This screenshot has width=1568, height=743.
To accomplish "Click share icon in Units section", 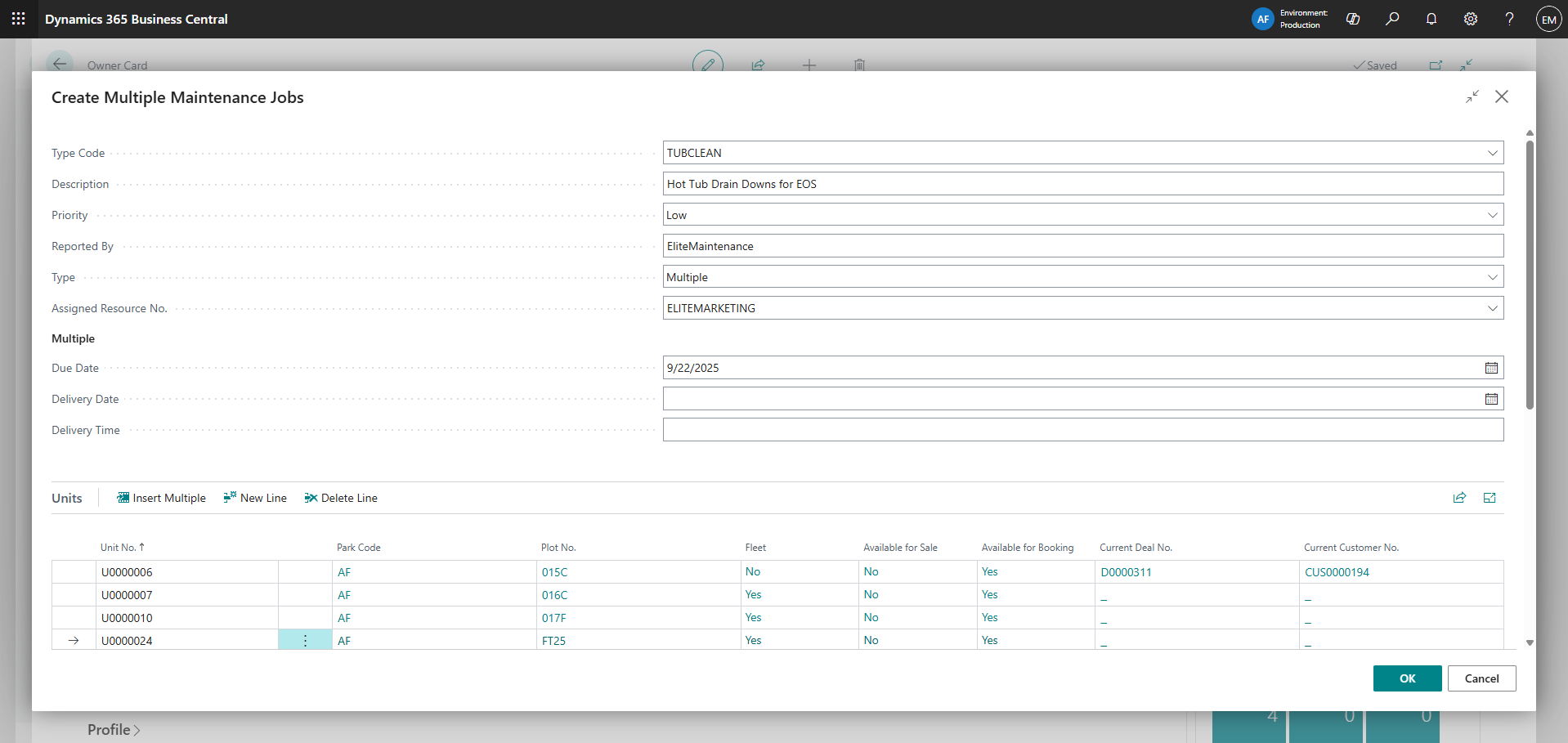I will (x=1459, y=498).
